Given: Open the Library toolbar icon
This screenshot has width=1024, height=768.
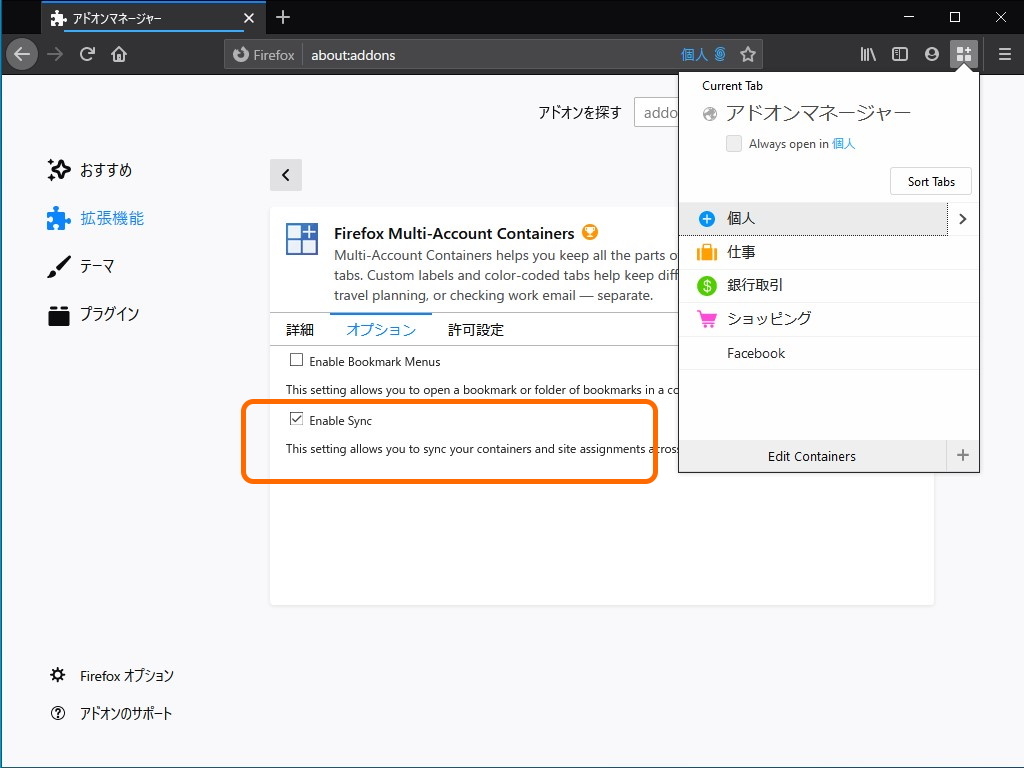Looking at the screenshot, I should (x=868, y=54).
